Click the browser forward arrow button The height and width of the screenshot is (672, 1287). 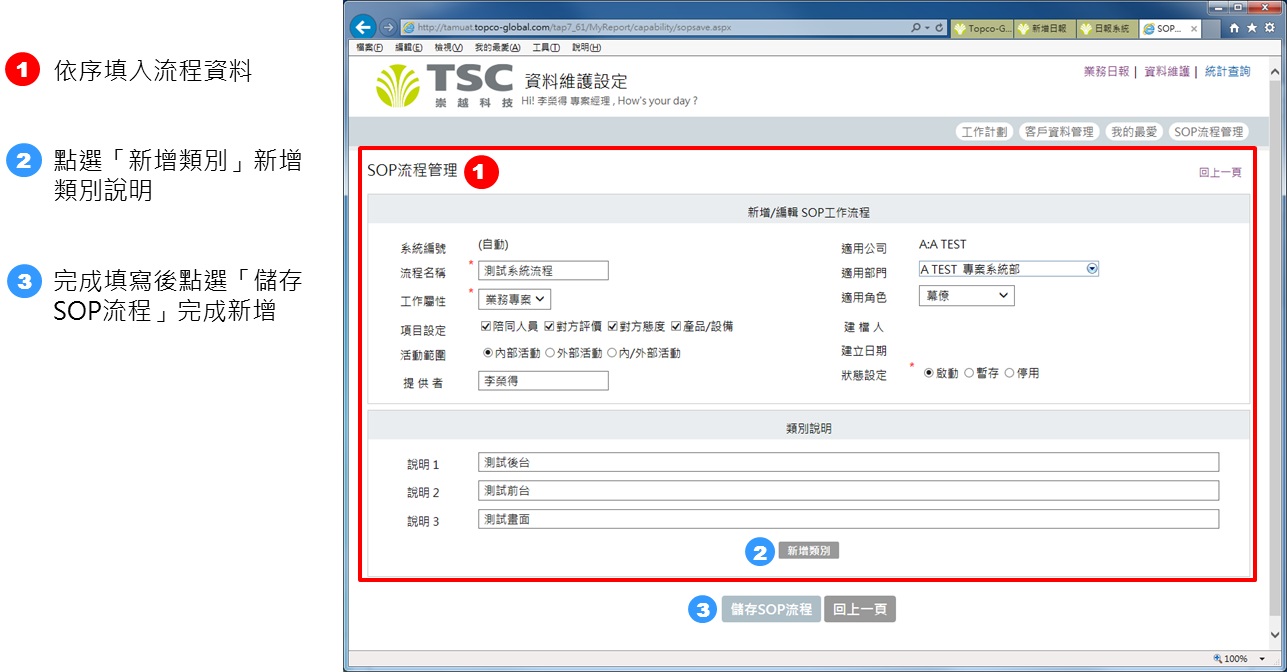(x=388, y=27)
